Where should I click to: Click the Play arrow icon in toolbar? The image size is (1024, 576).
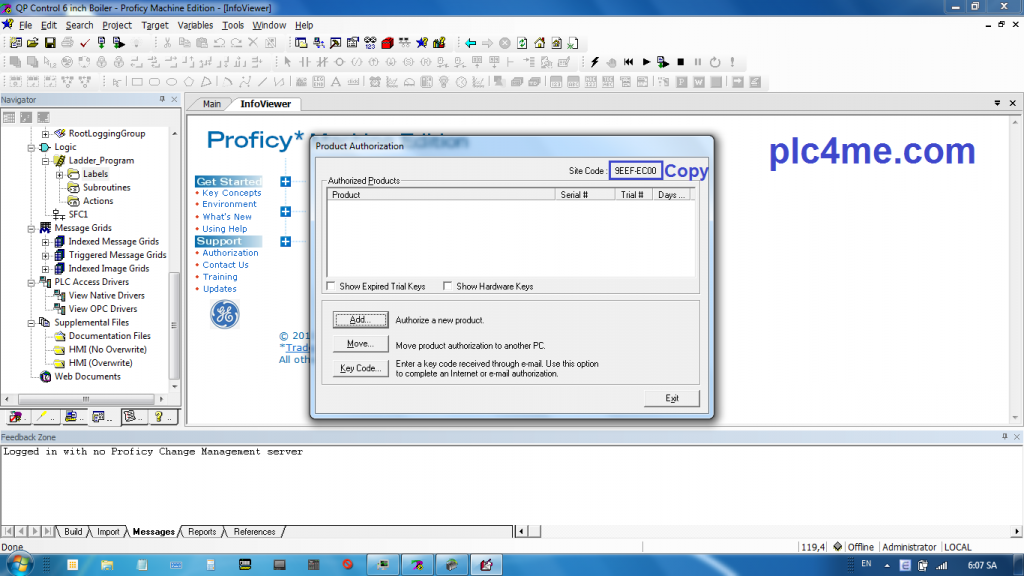(x=646, y=62)
